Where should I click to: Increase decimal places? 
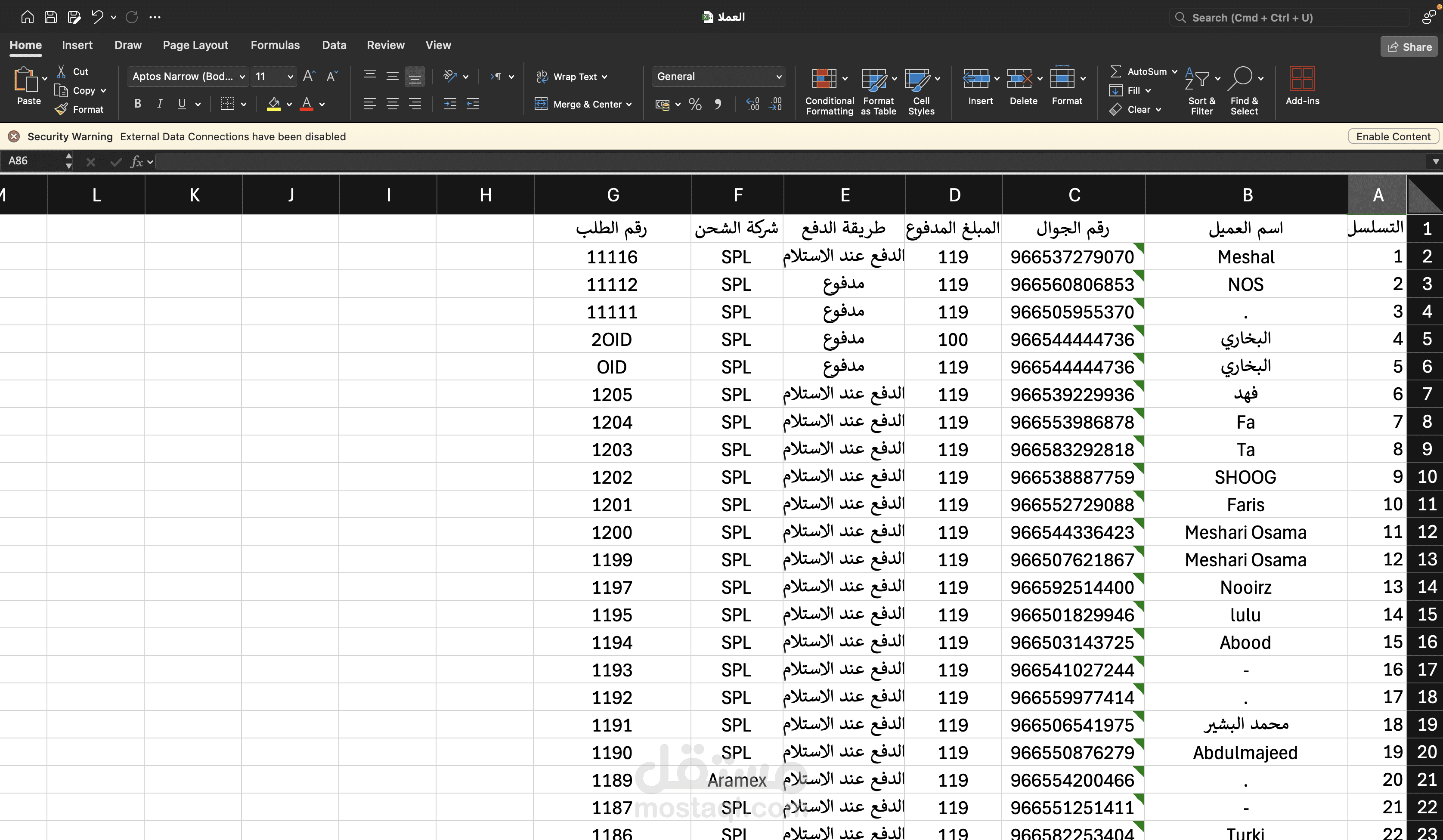(x=753, y=104)
